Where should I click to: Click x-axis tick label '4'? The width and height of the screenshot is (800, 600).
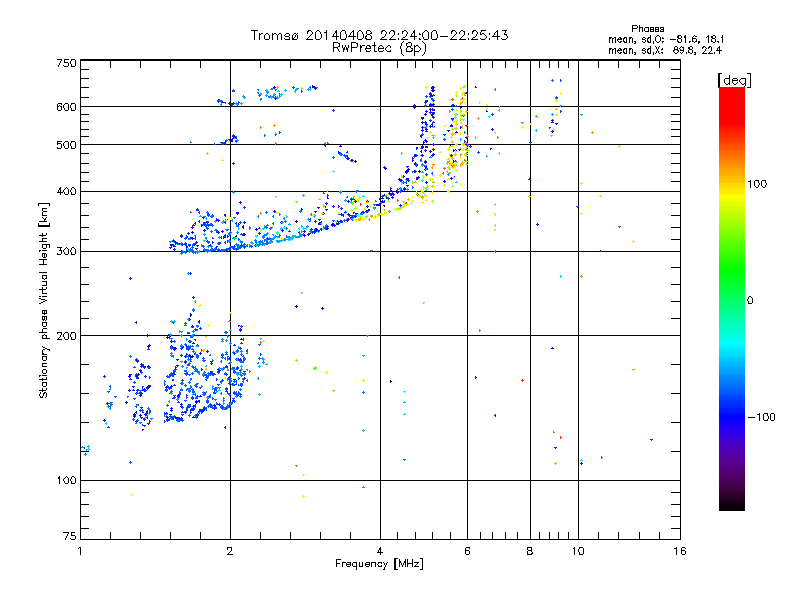380,551
